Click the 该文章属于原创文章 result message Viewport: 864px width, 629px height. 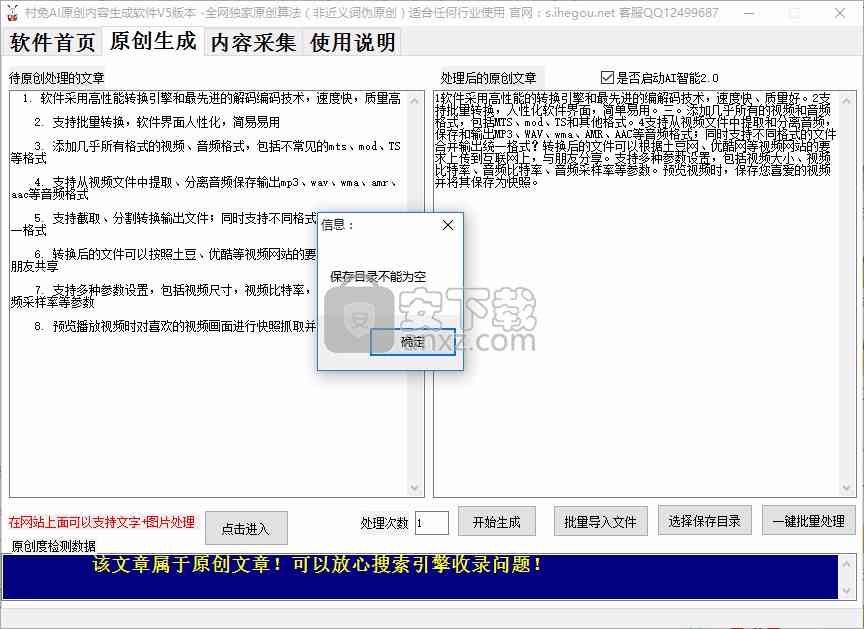pyautogui.click(x=318, y=565)
